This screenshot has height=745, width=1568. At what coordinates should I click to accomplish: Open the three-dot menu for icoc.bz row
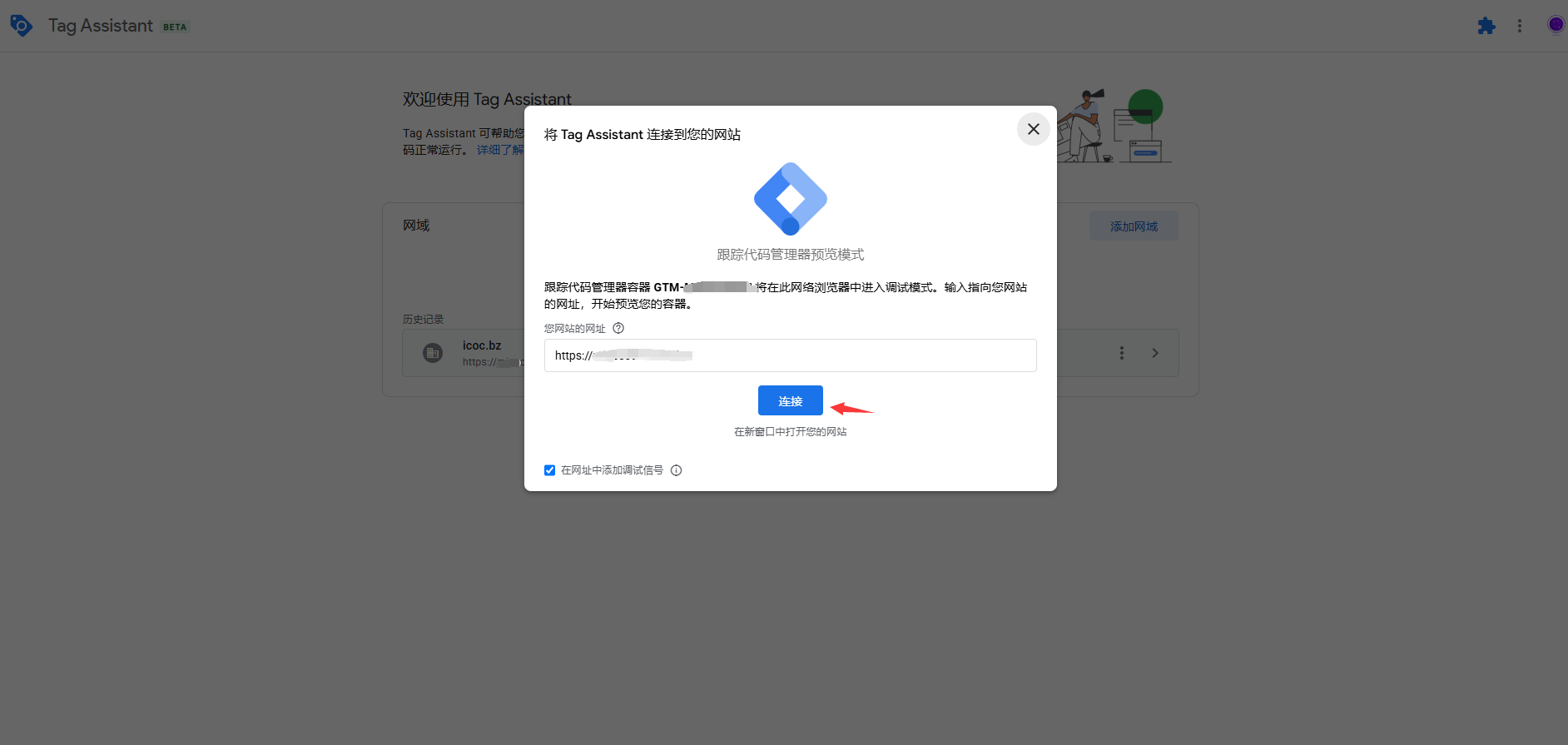pos(1122,353)
